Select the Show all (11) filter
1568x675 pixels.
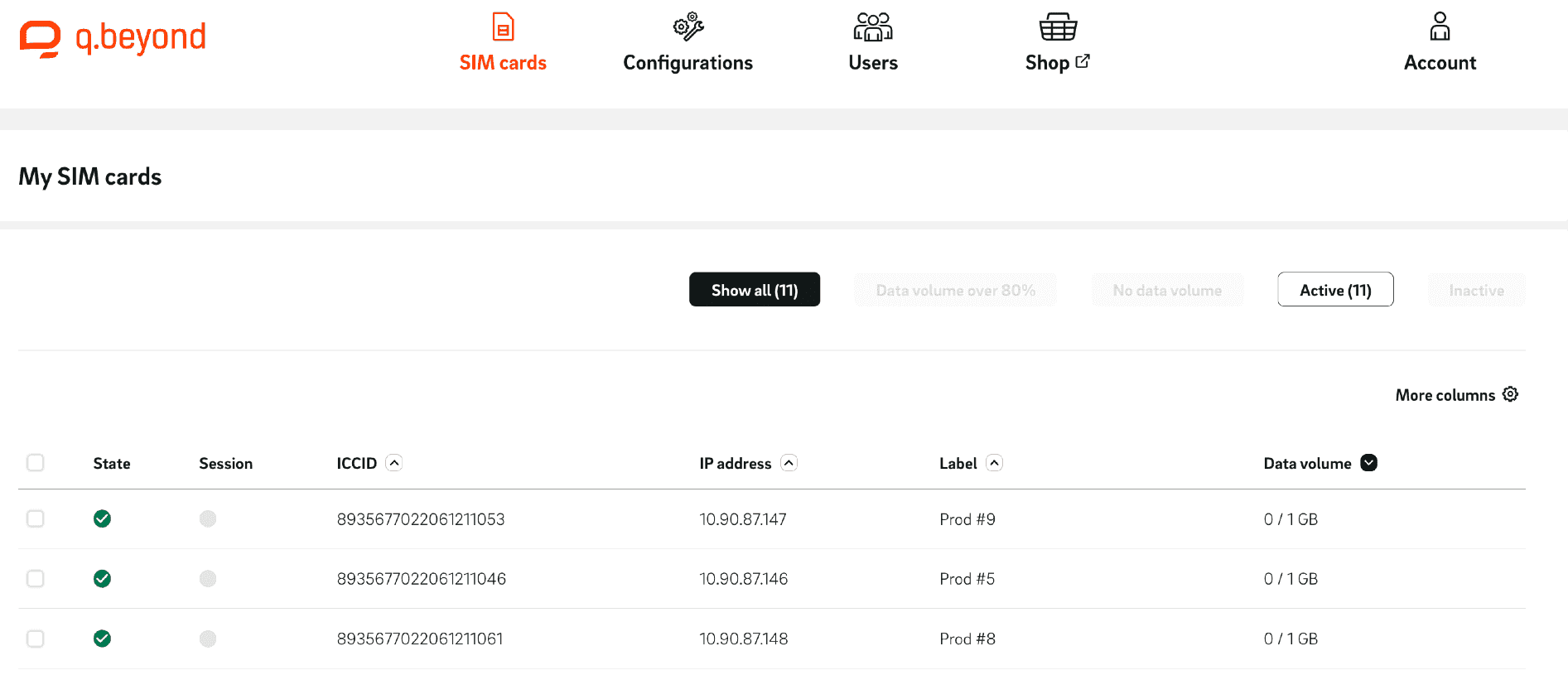[x=755, y=290]
